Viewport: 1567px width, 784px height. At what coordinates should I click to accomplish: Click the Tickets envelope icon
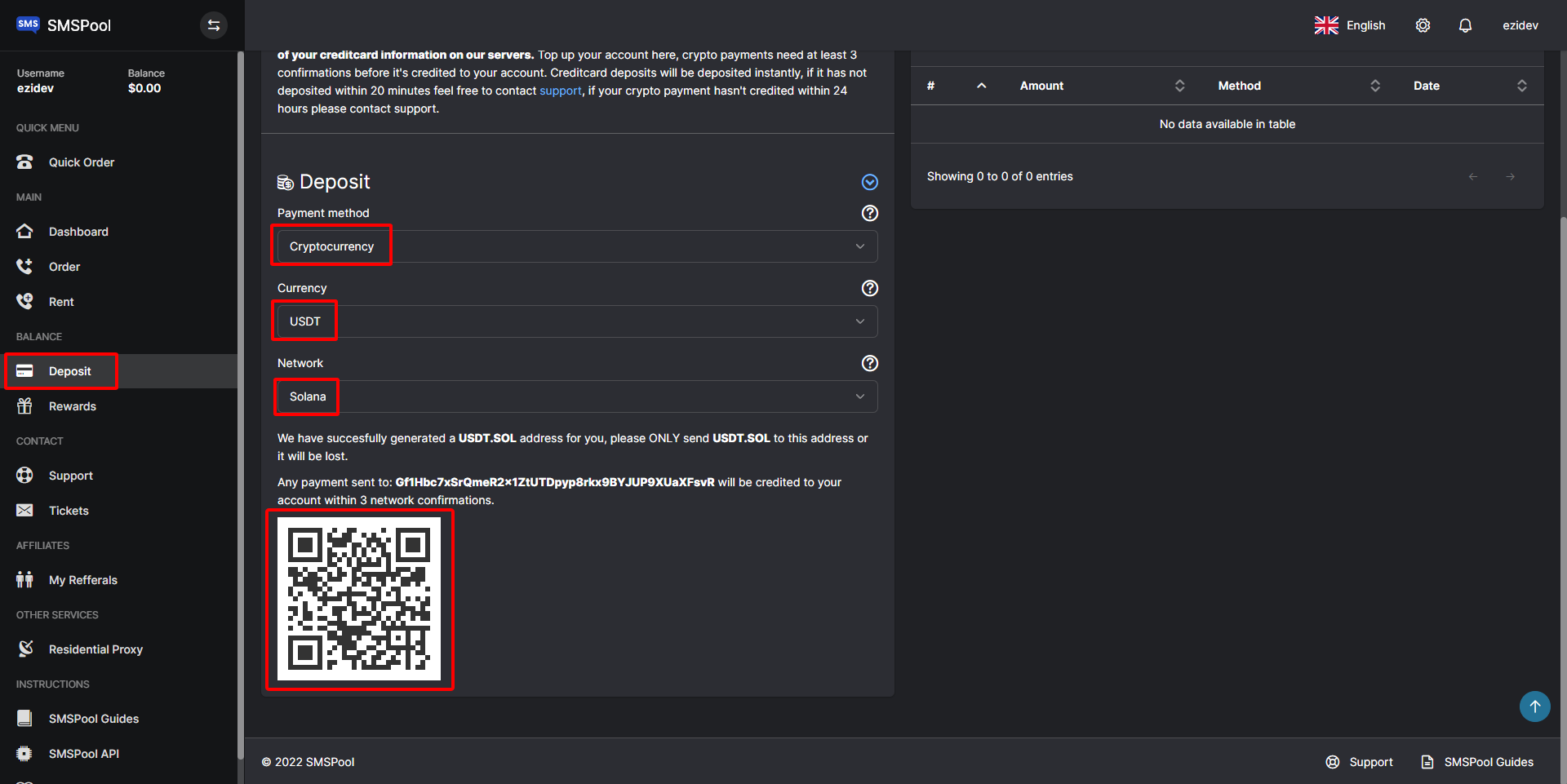click(24, 510)
